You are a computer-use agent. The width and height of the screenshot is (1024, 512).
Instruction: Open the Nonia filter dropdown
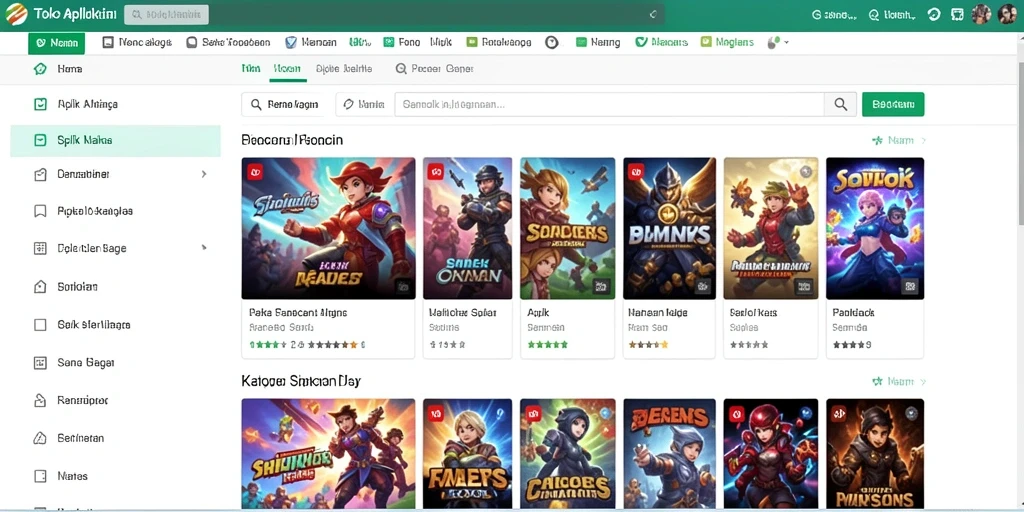364,104
